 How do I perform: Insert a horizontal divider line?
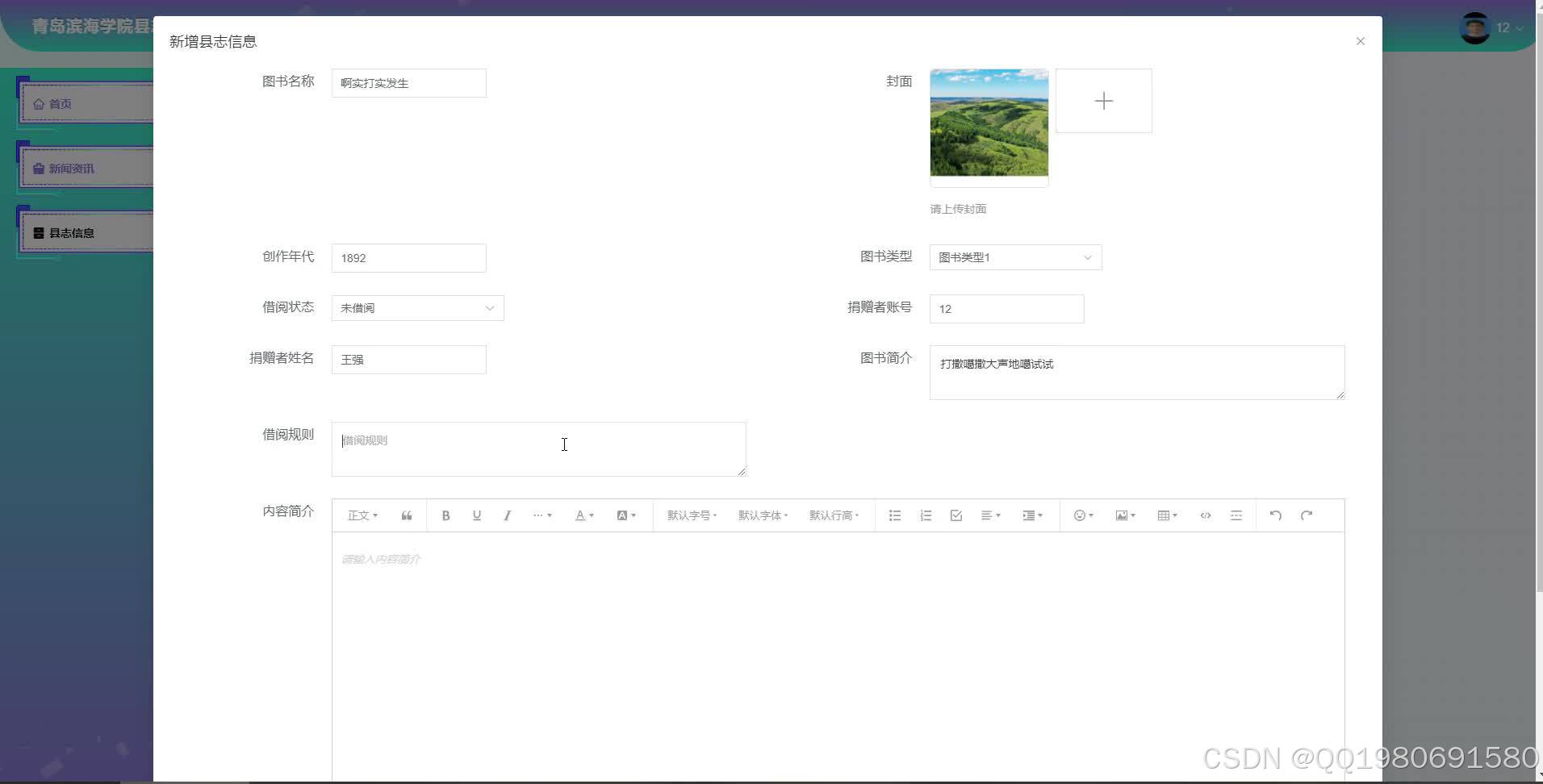click(1236, 515)
